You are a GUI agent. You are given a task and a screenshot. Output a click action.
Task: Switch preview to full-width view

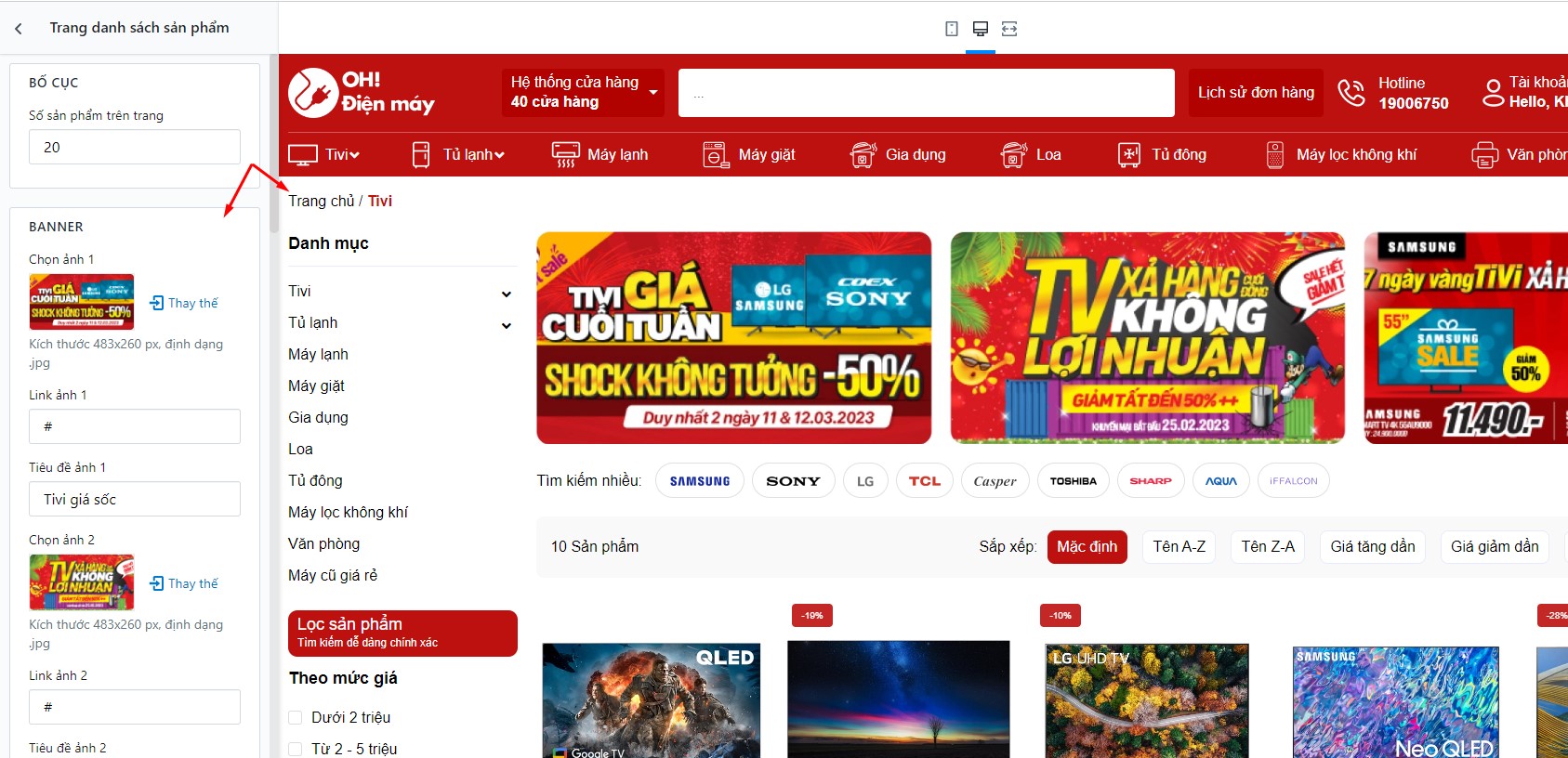(x=1009, y=29)
